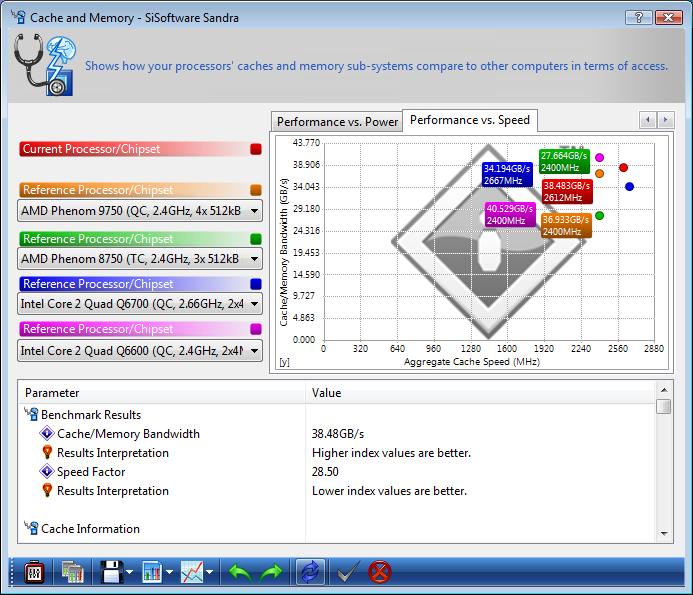Click the floppy disk save icon
Viewport: 693px width, 595px height.
pyautogui.click(x=112, y=572)
